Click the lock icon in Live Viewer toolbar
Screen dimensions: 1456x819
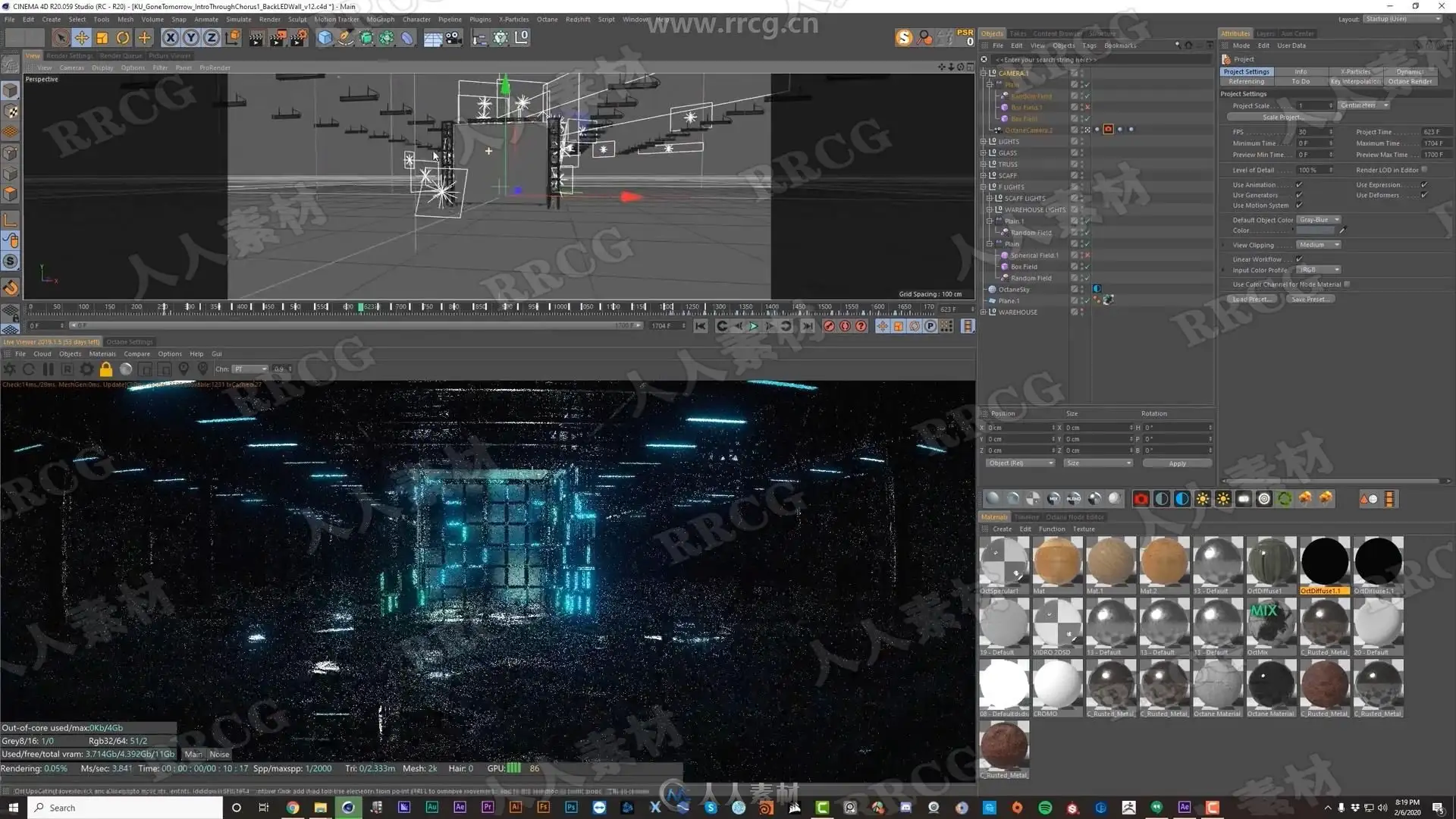(x=106, y=369)
